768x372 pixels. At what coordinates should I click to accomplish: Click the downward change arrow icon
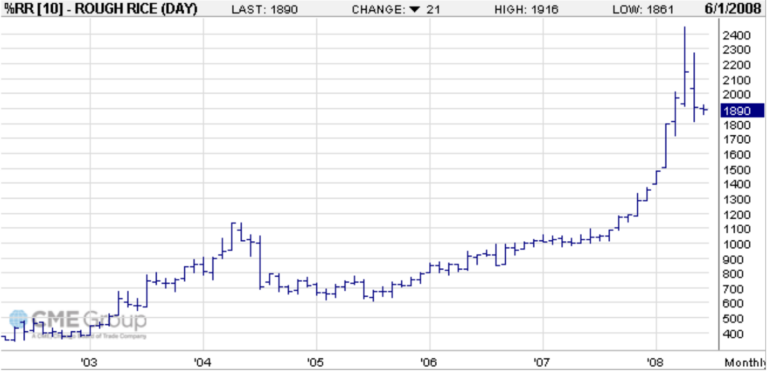click(415, 10)
